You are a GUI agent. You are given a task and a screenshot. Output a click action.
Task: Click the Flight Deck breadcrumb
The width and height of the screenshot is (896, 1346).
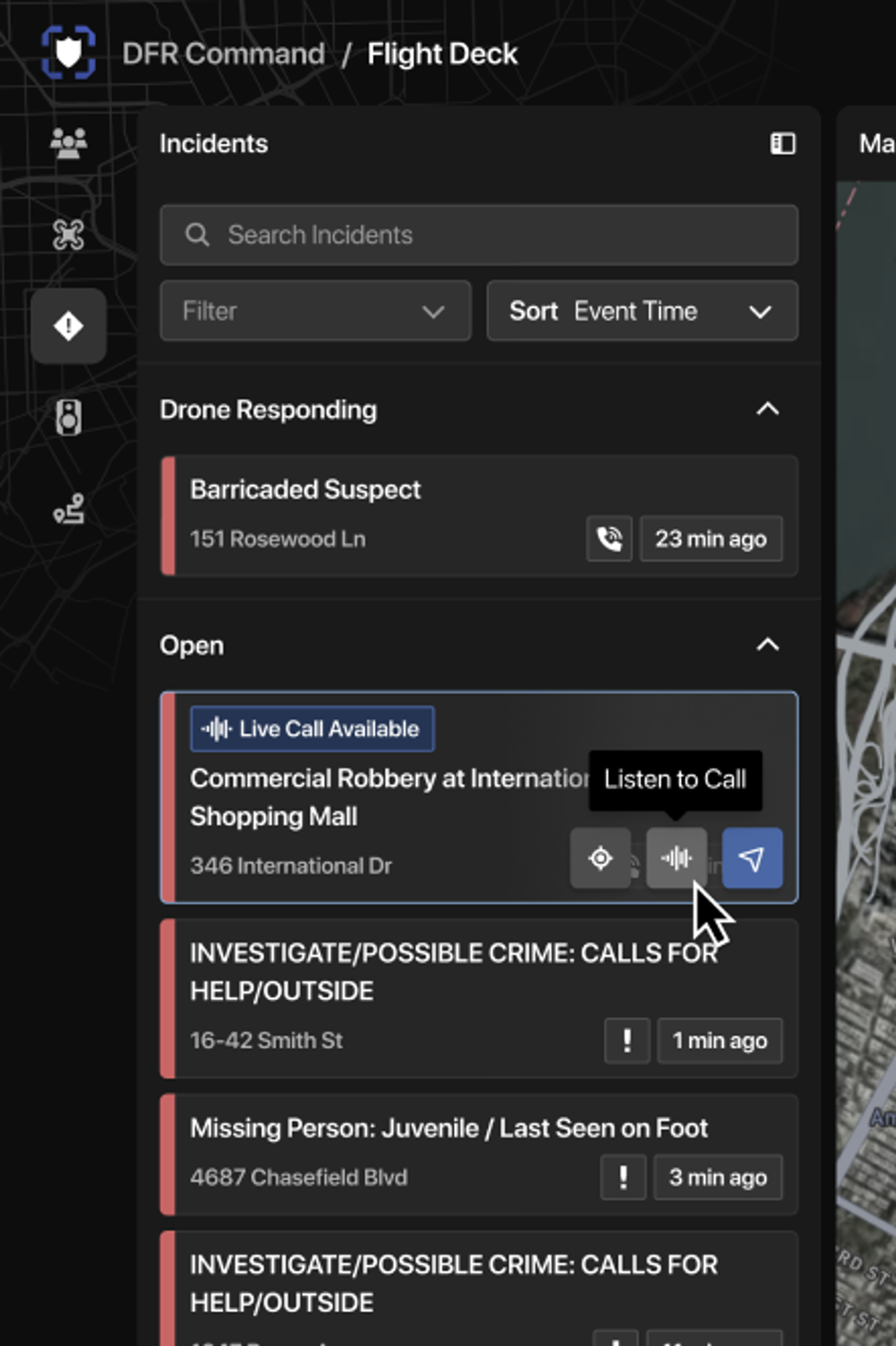point(442,54)
